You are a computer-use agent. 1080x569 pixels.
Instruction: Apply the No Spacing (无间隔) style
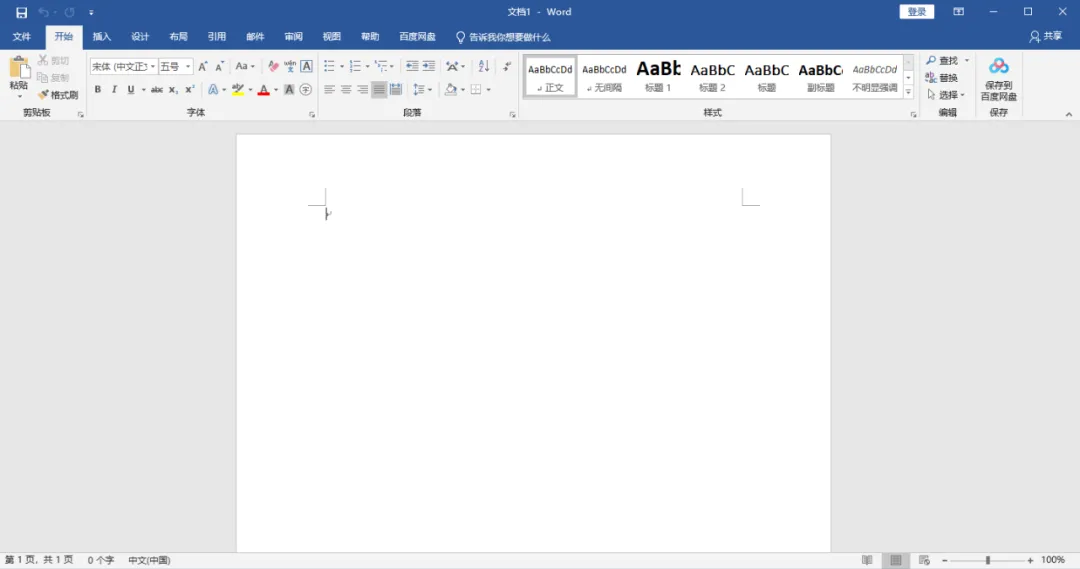click(x=604, y=76)
